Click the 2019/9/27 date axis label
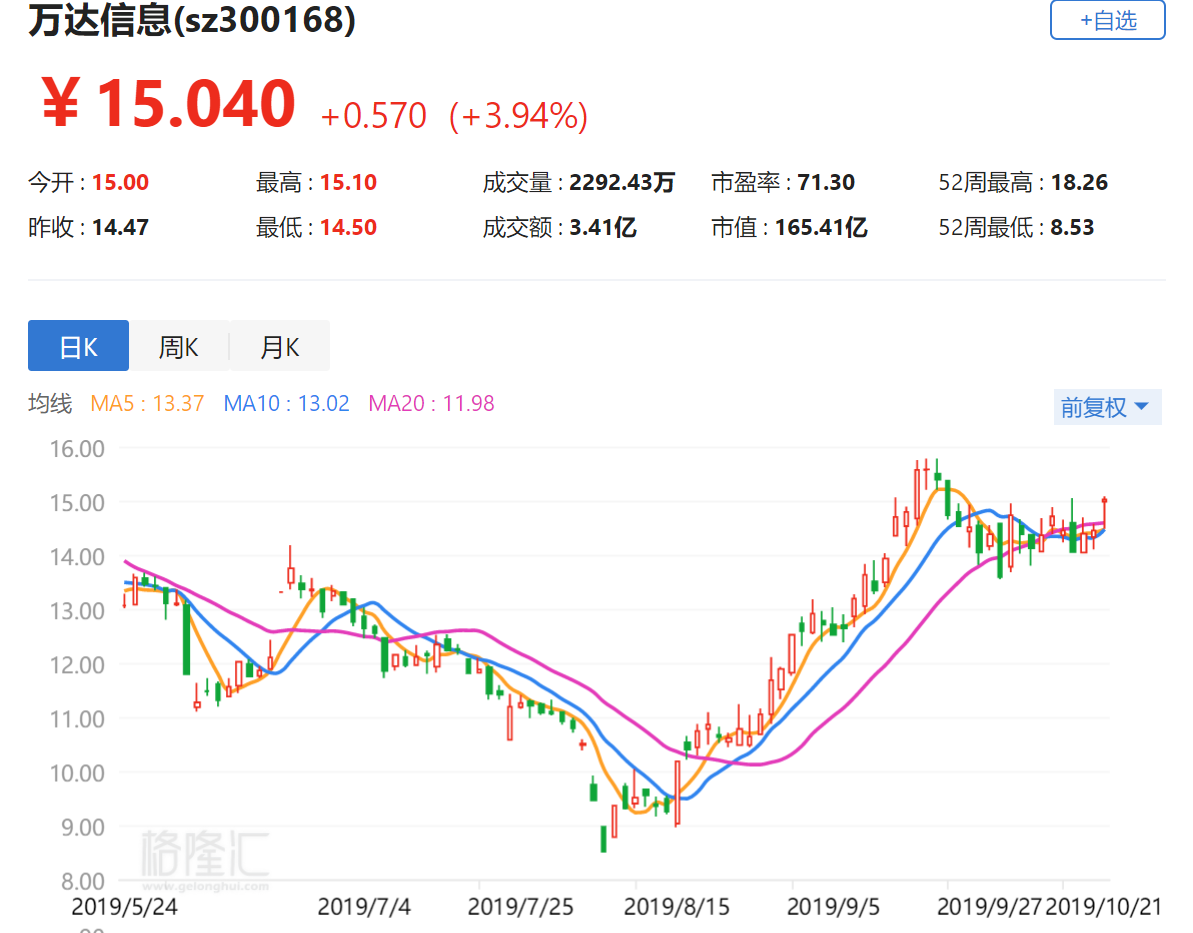 pyautogui.click(x=989, y=907)
